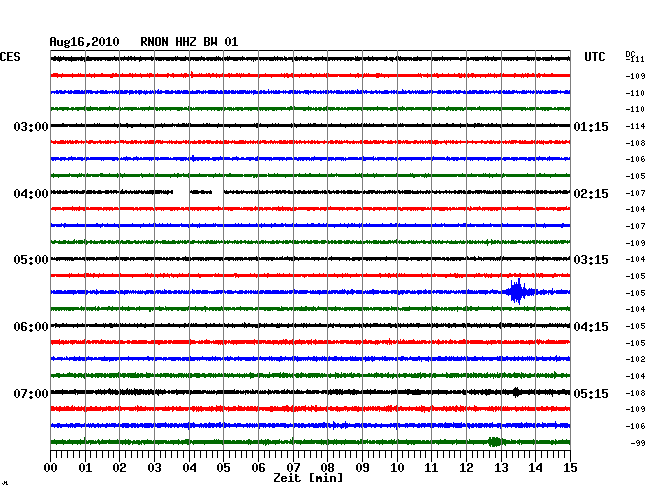
Task: Select the DC offset value -102
Action: click(635, 359)
